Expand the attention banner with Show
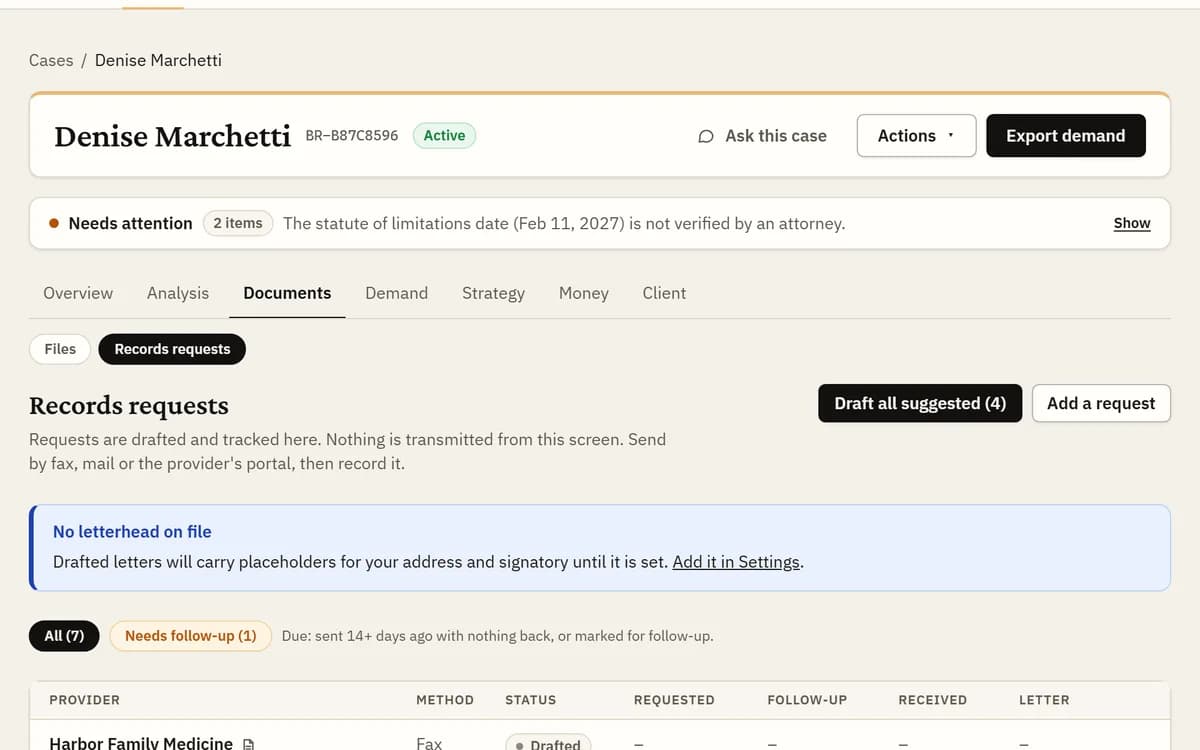The width and height of the screenshot is (1200, 750). [x=1132, y=223]
